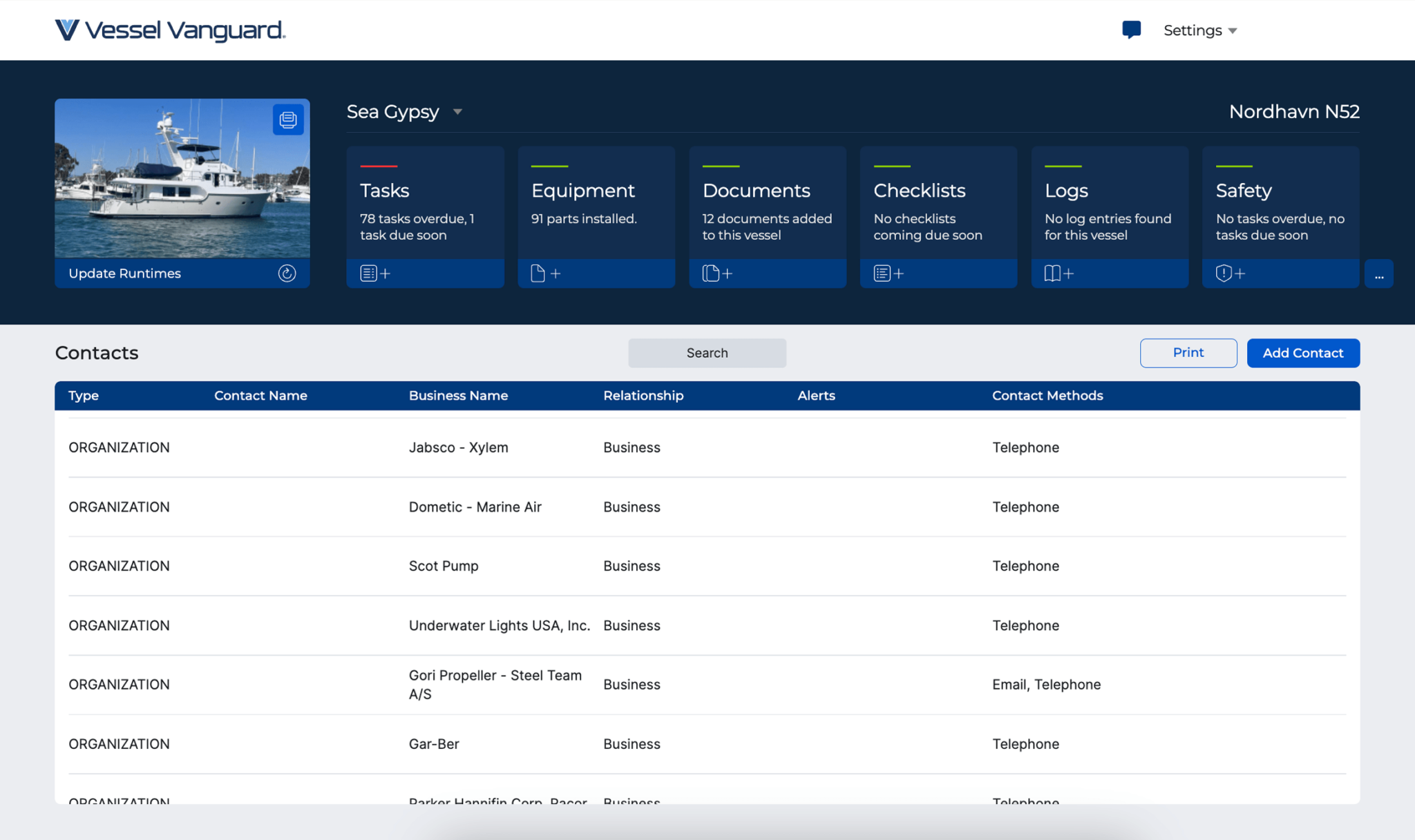Viewport: 1415px width, 840px height.
Task: Expand the overflow menu via the ellipsis button
Action: [1380, 274]
